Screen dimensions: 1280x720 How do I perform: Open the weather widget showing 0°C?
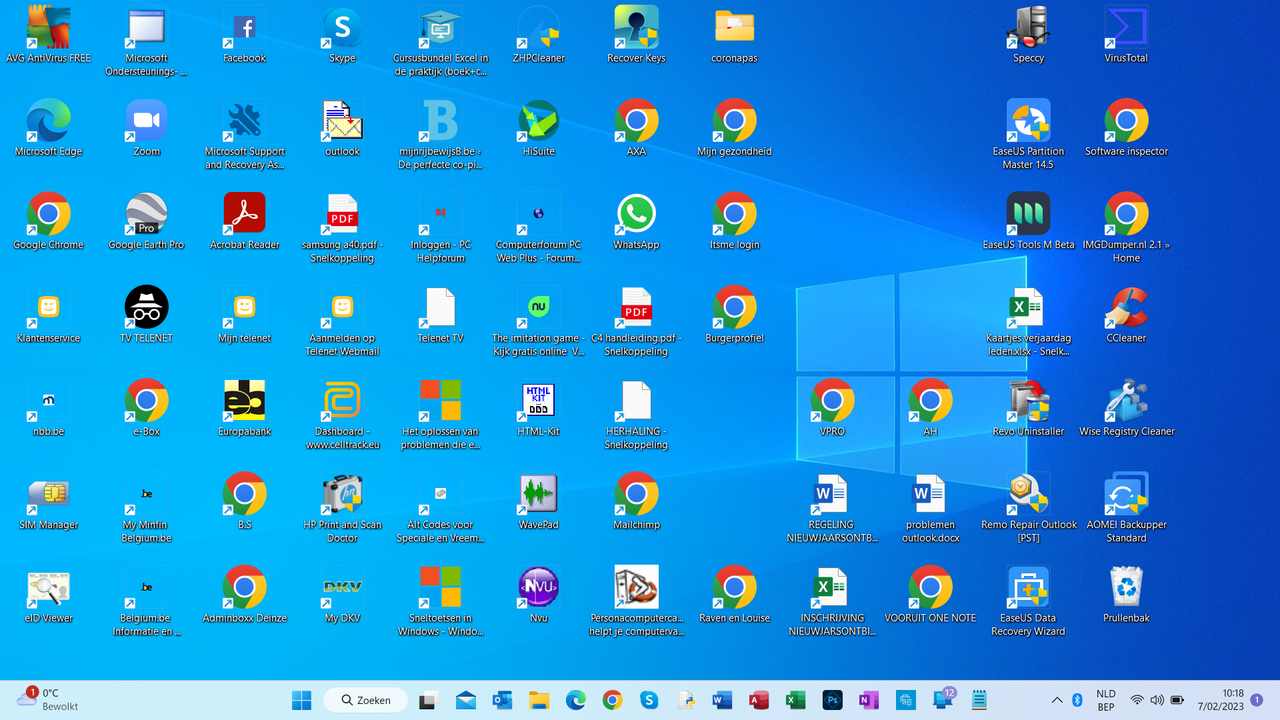[x=48, y=699]
